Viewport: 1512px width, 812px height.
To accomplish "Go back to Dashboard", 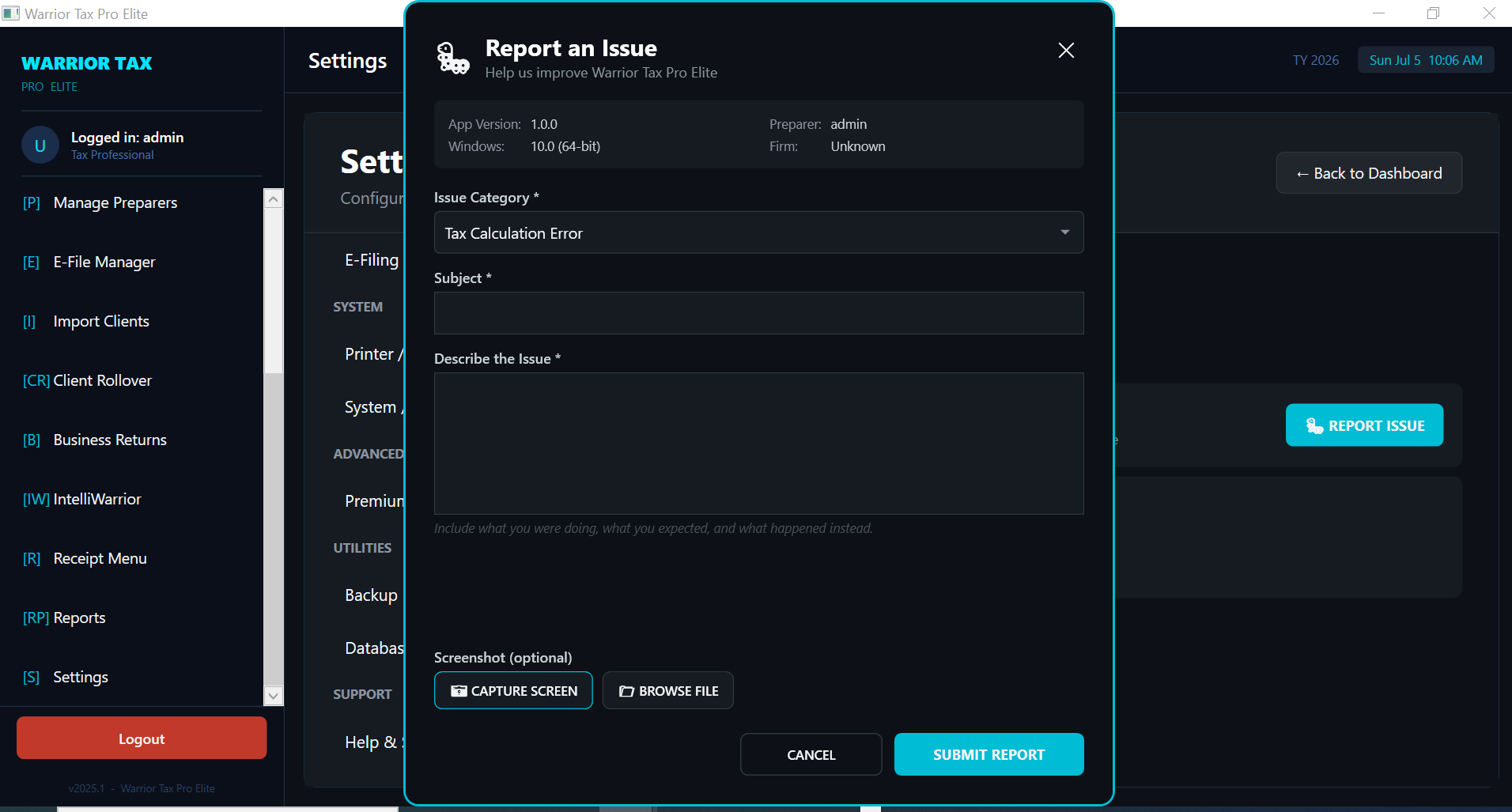I will tap(1369, 173).
